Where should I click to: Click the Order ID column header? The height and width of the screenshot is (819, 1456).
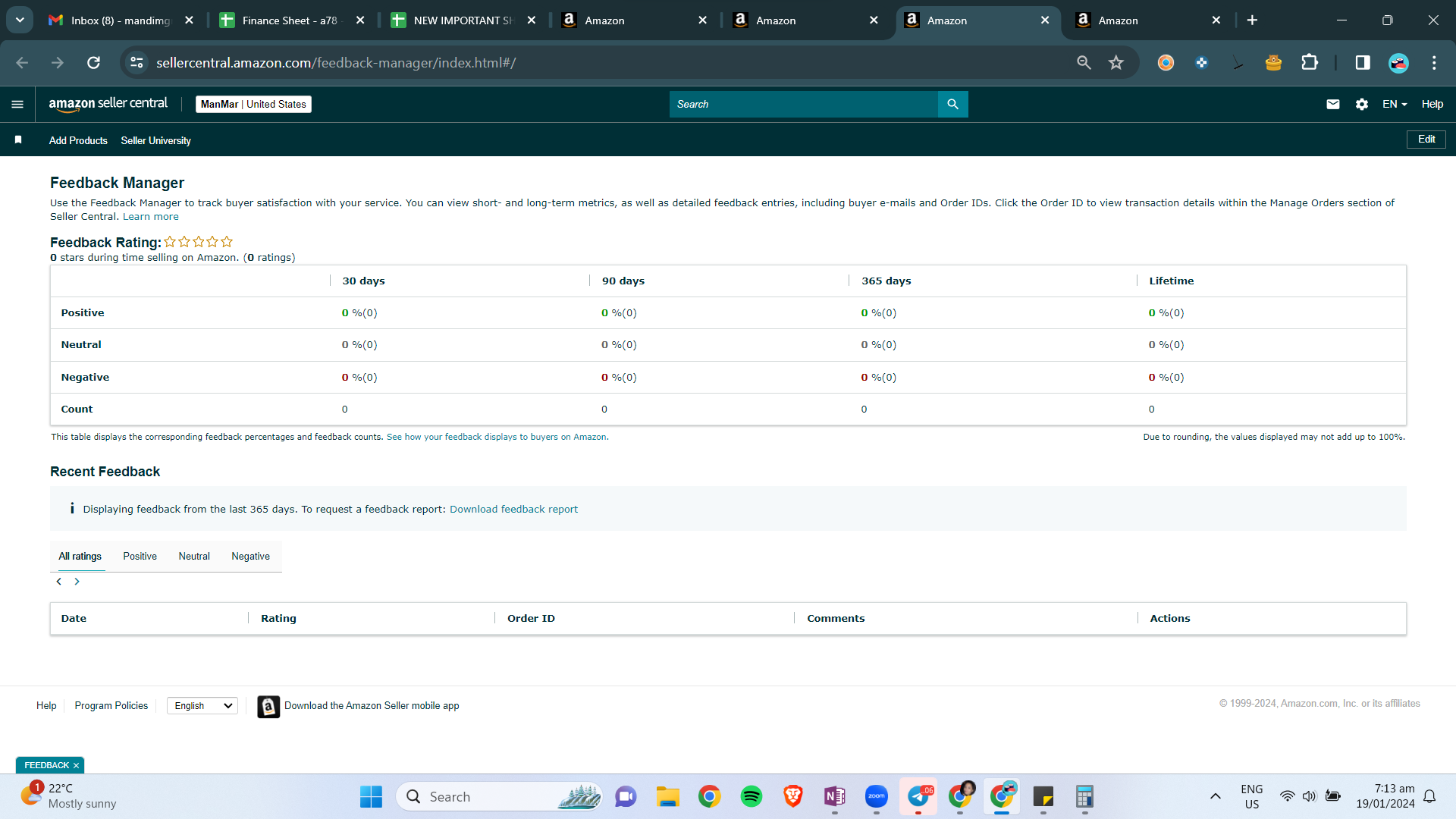pos(531,619)
